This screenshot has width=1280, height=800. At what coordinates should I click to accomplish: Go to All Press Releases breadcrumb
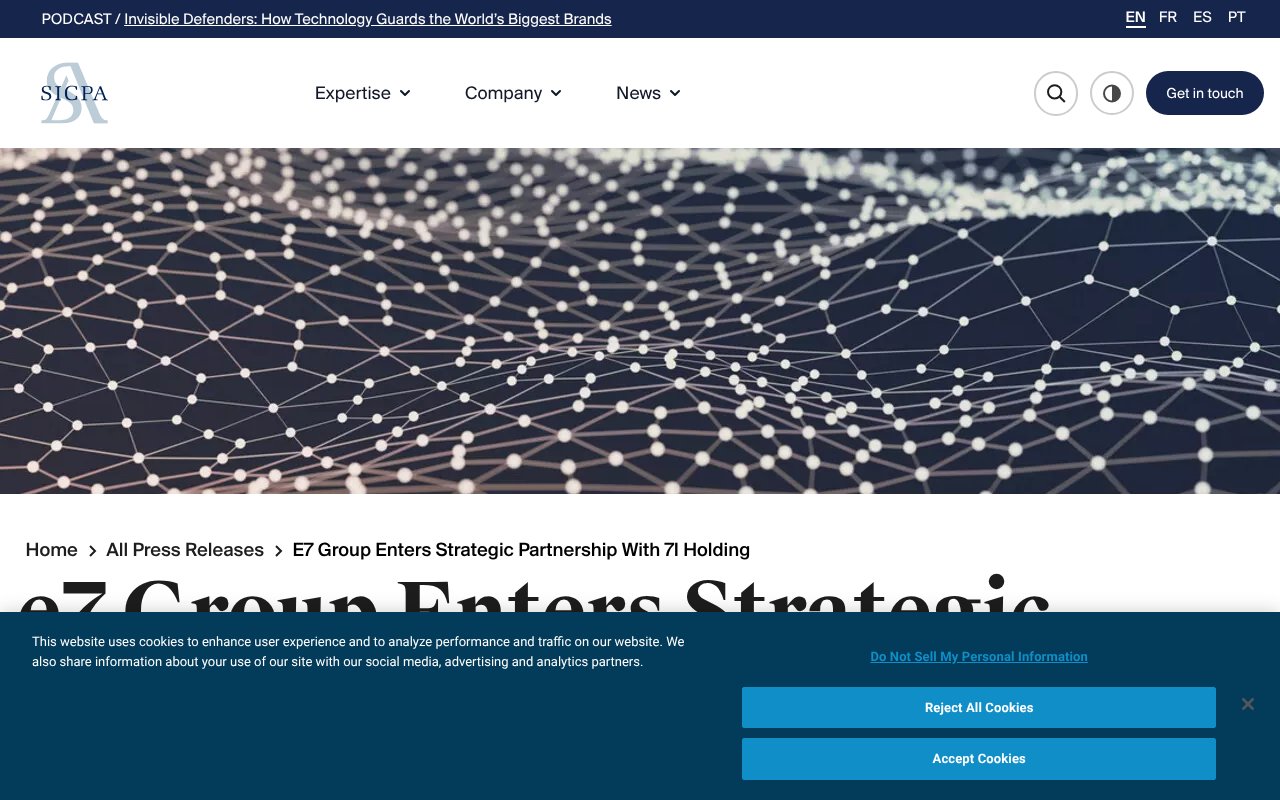[x=184, y=549]
